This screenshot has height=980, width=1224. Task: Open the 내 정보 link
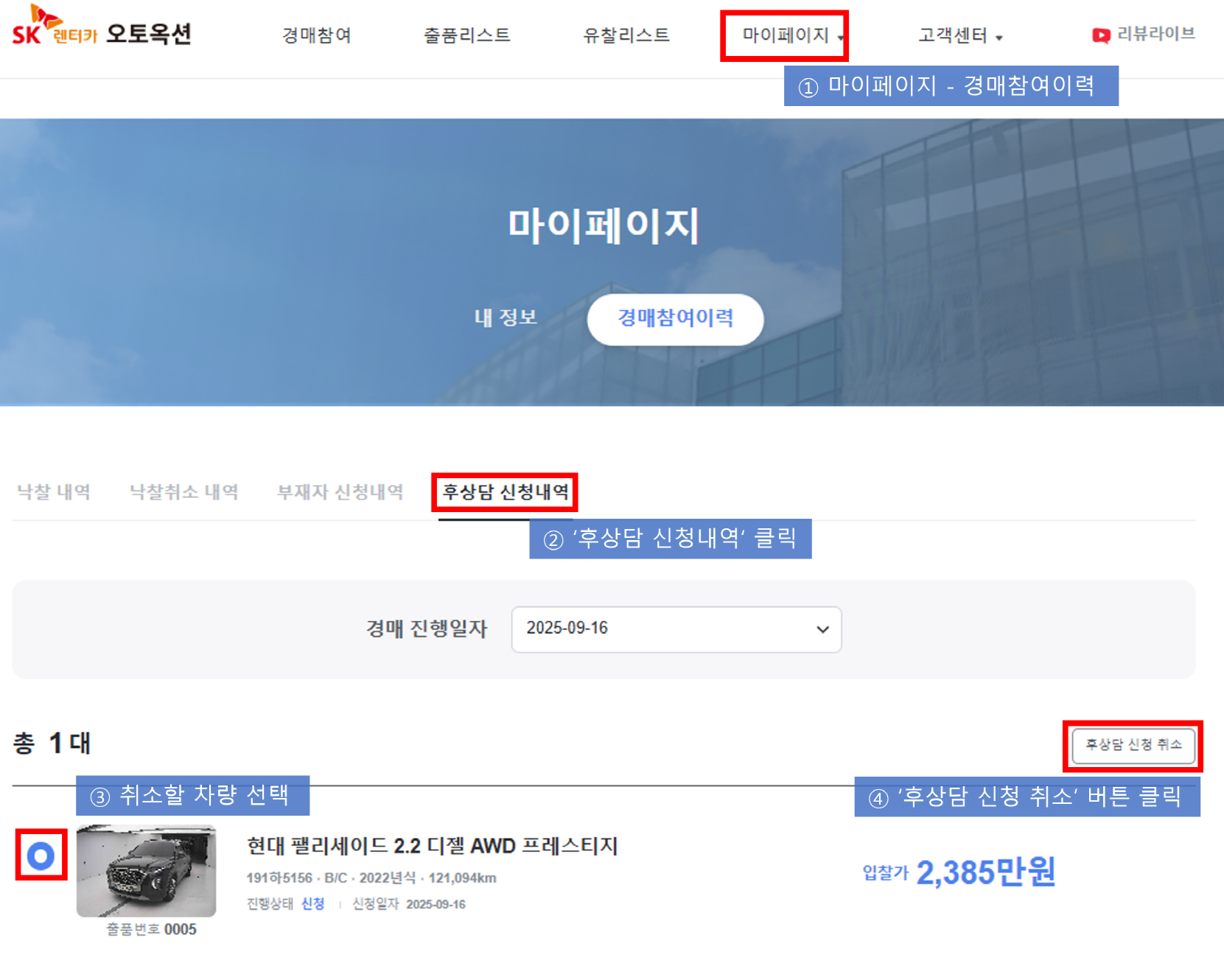click(506, 318)
